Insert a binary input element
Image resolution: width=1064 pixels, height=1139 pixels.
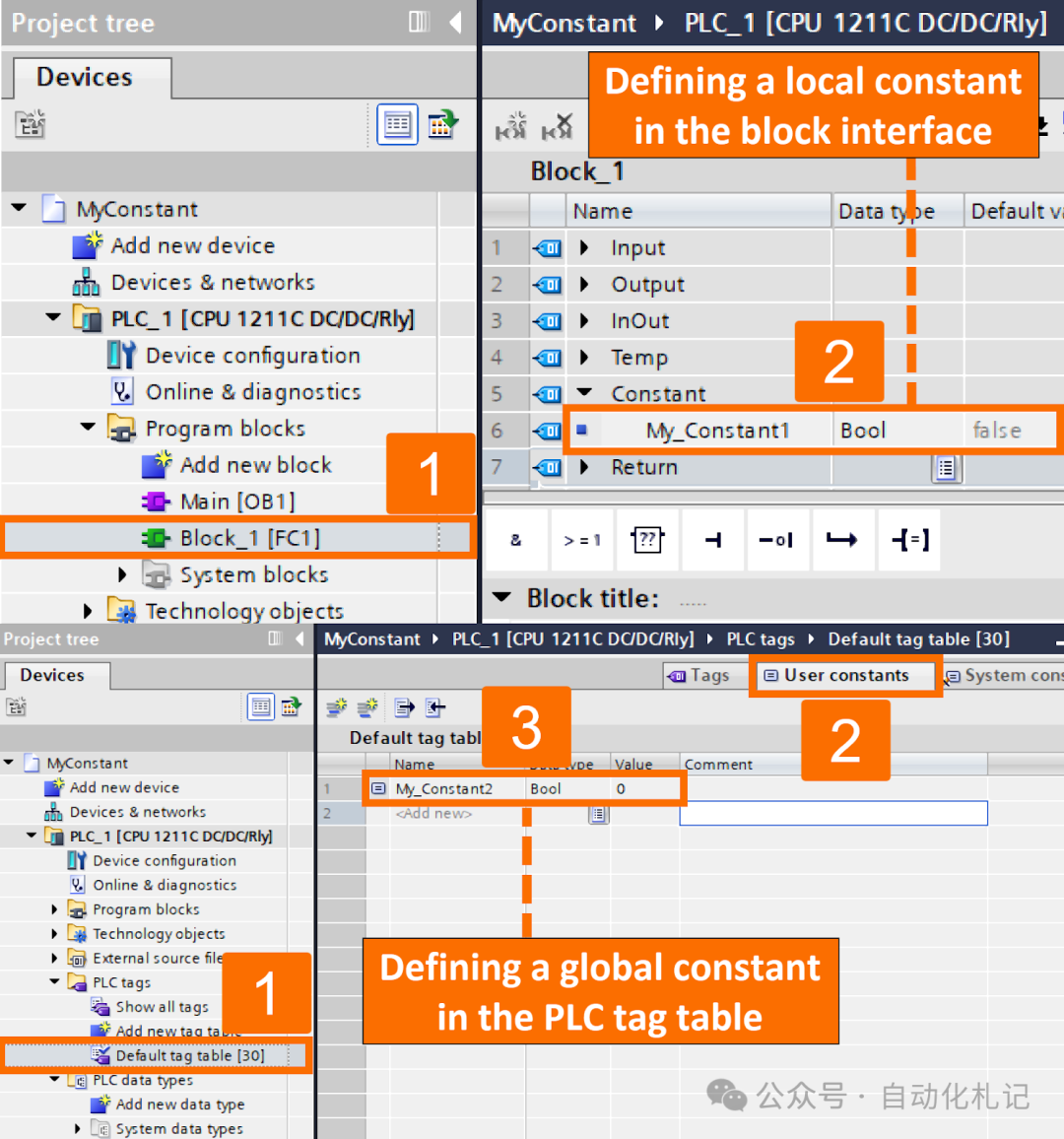[x=712, y=540]
